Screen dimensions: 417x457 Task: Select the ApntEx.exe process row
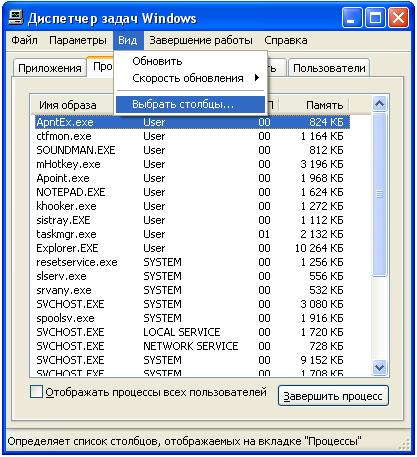point(192,122)
